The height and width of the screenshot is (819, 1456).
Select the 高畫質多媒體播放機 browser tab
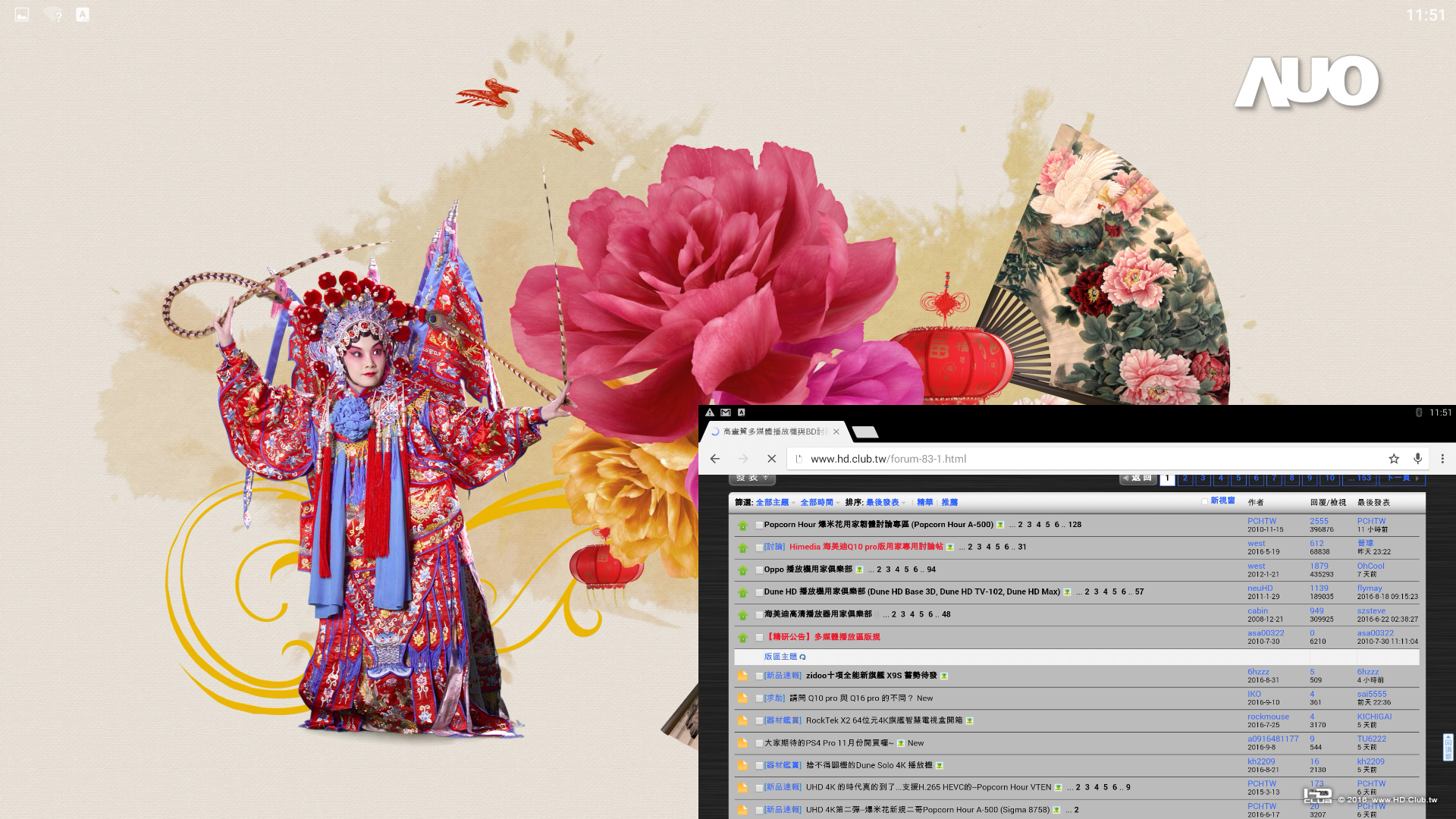pyautogui.click(x=773, y=431)
